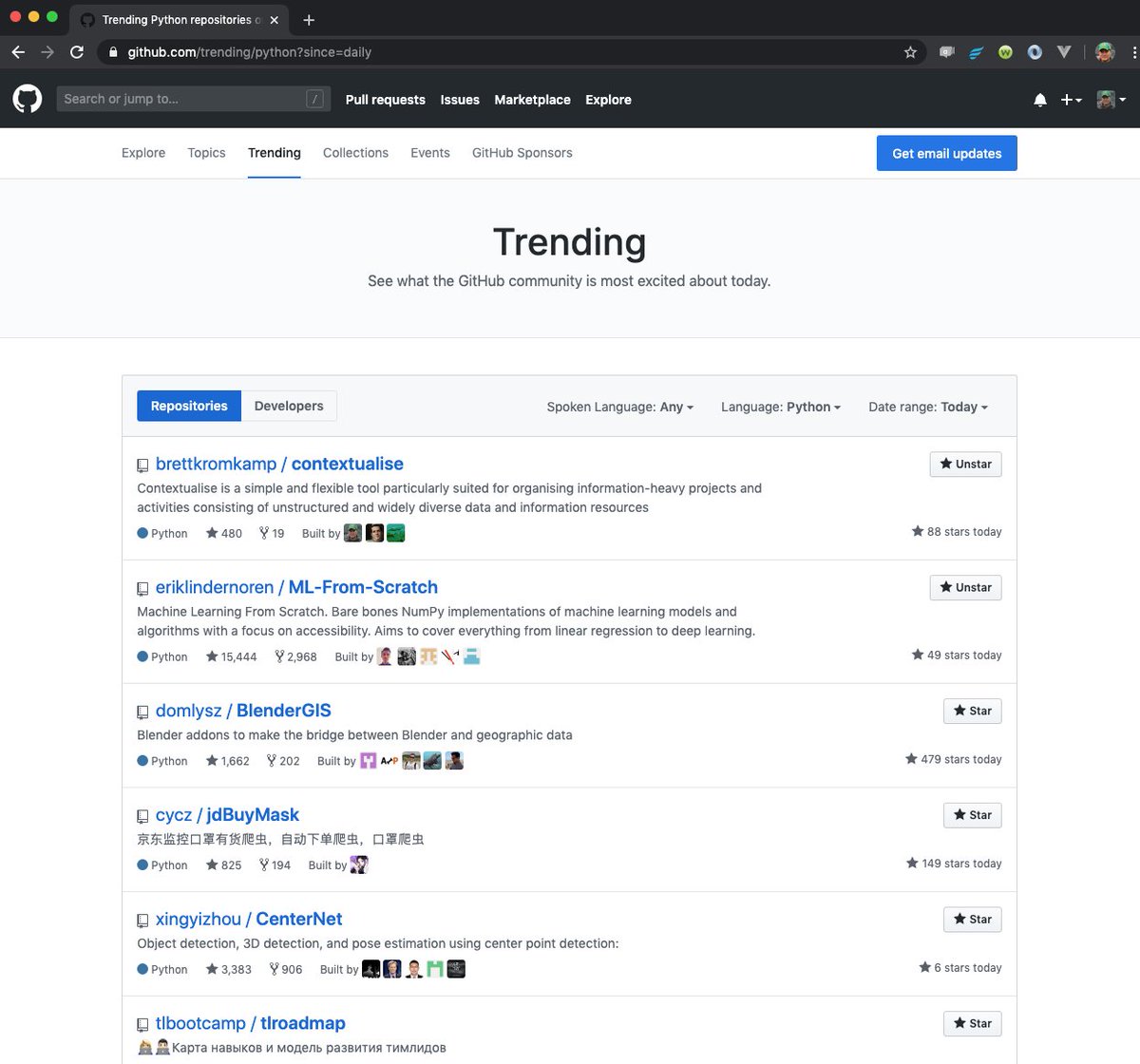Select Trending tab
1140x1064 pixels.
coord(275,153)
